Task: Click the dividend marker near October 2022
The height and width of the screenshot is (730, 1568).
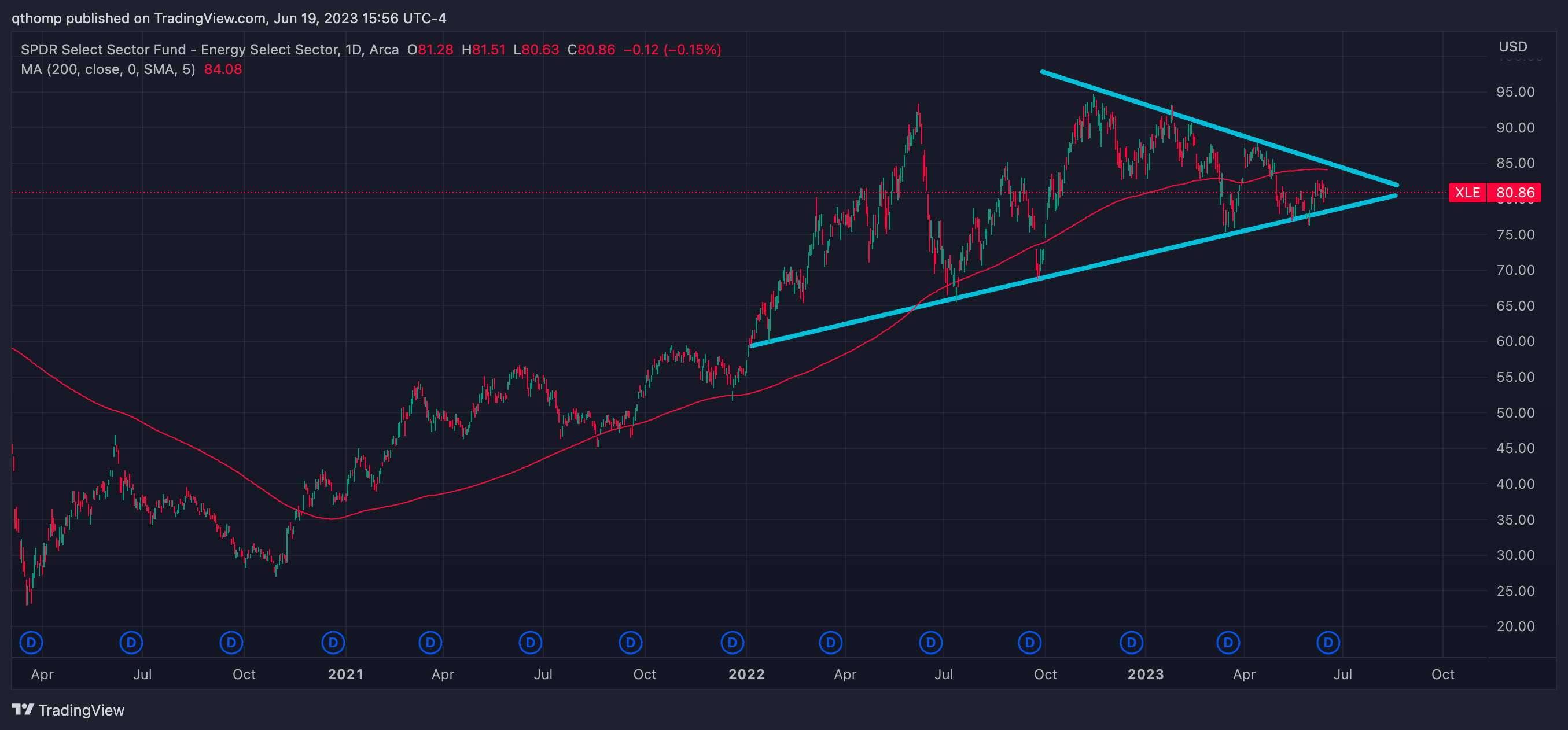Action: [1030, 643]
